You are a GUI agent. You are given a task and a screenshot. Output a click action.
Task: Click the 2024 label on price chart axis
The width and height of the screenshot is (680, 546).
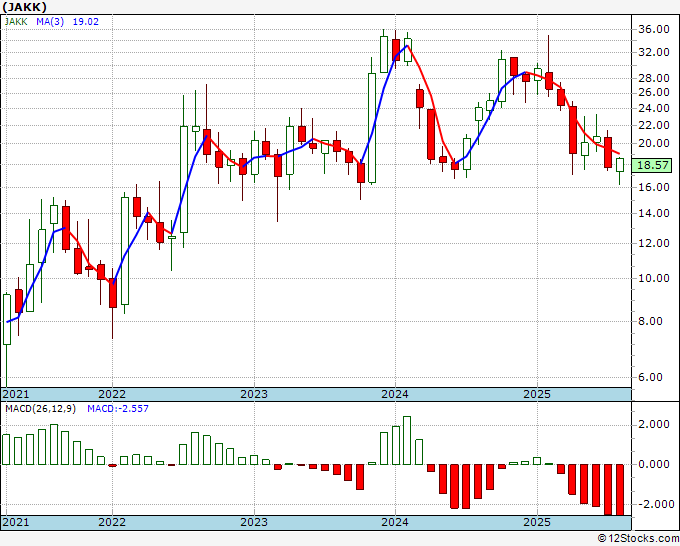click(395, 394)
